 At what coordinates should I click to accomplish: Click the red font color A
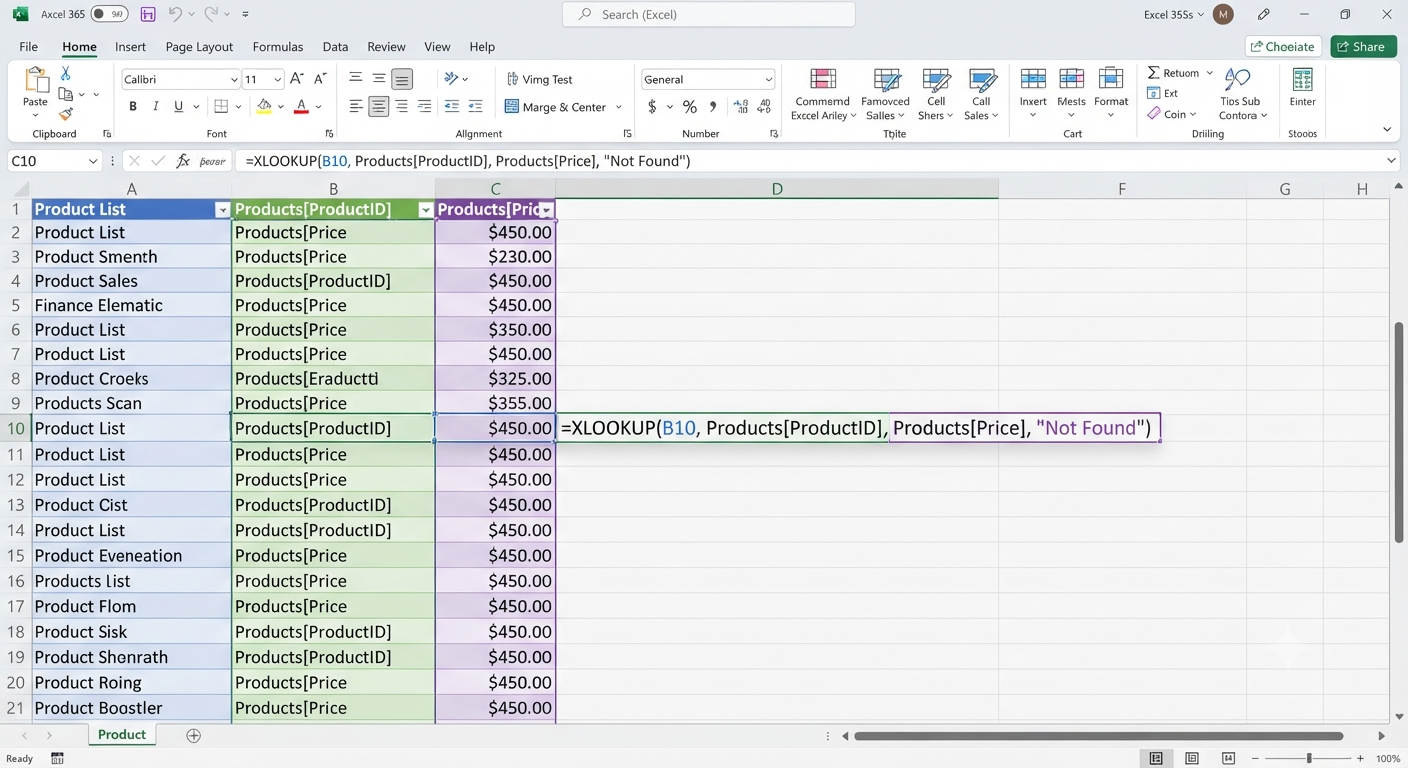[301, 107]
